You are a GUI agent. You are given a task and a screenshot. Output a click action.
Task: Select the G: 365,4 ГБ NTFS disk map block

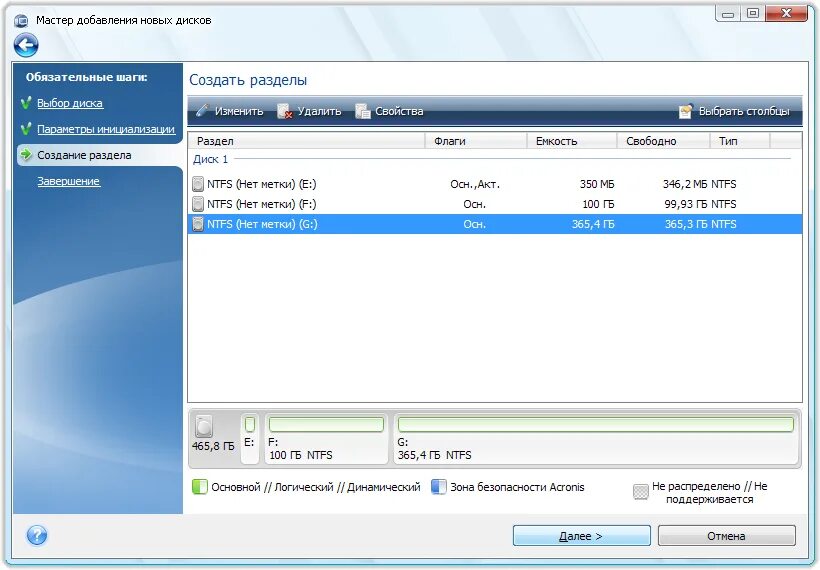pyautogui.click(x=596, y=438)
